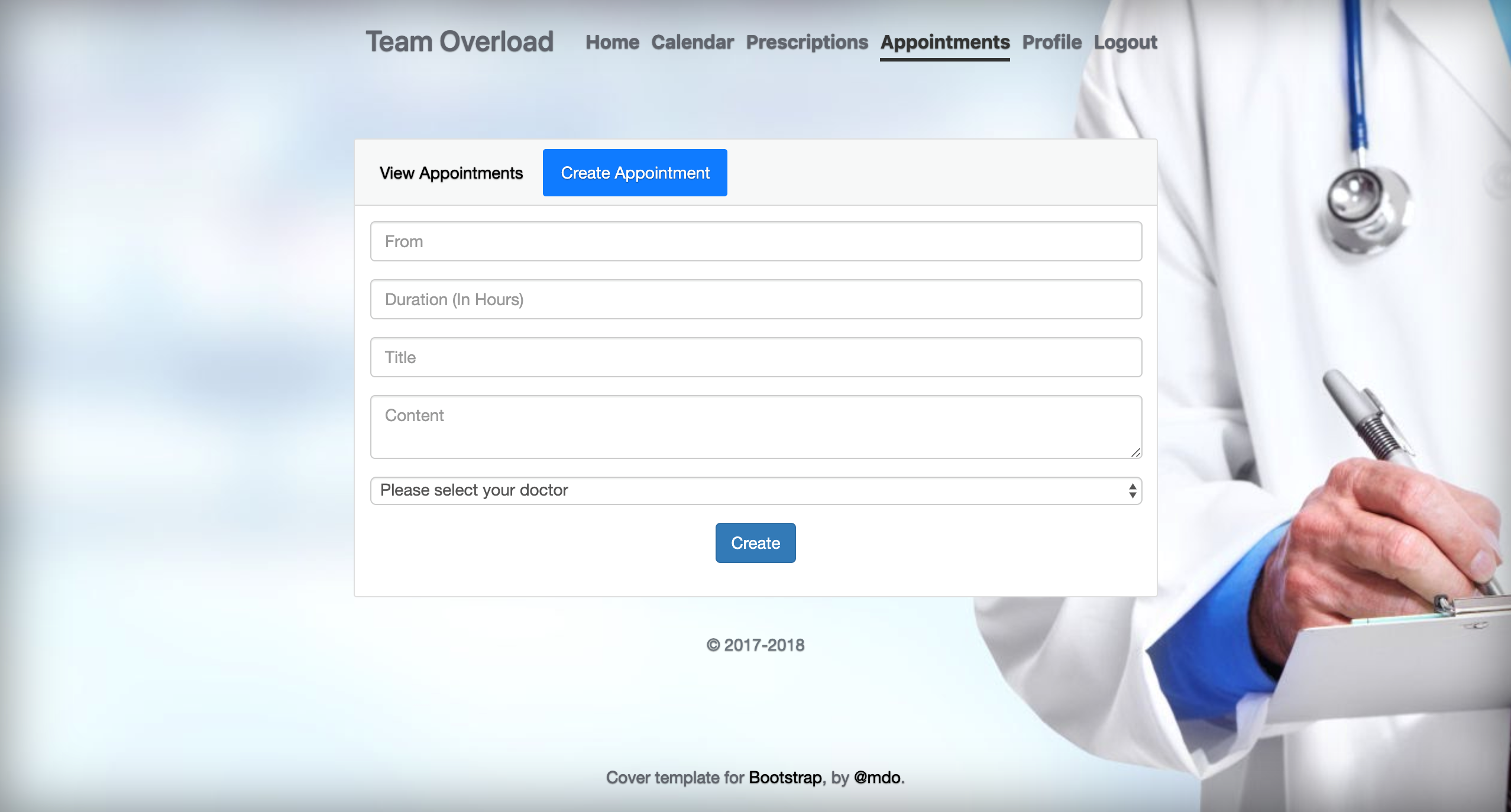Log out via Logout link

coord(1125,43)
